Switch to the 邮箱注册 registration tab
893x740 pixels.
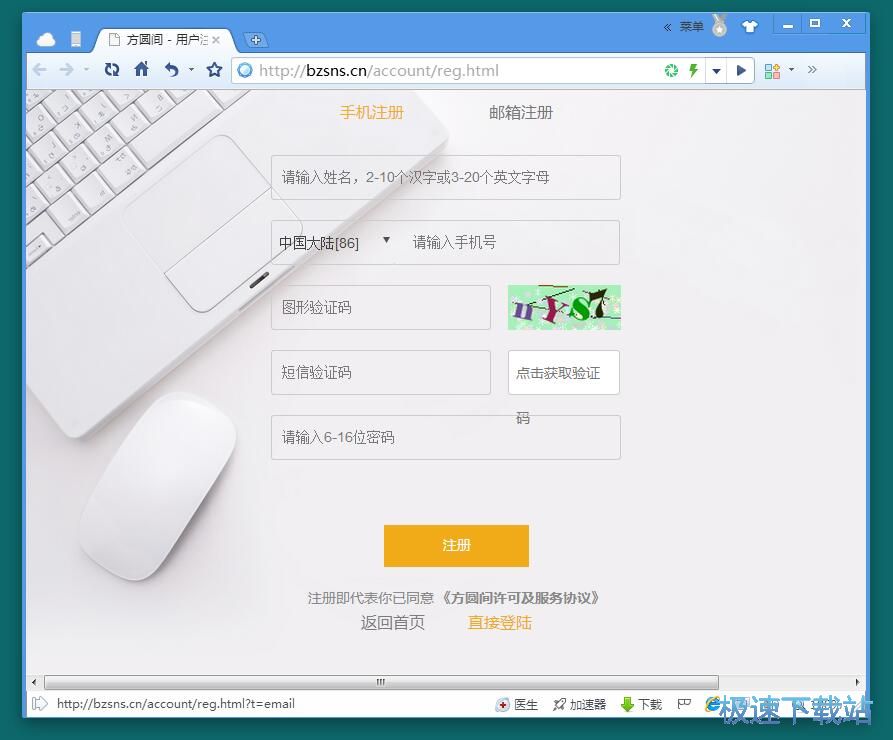tap(520, 112)
